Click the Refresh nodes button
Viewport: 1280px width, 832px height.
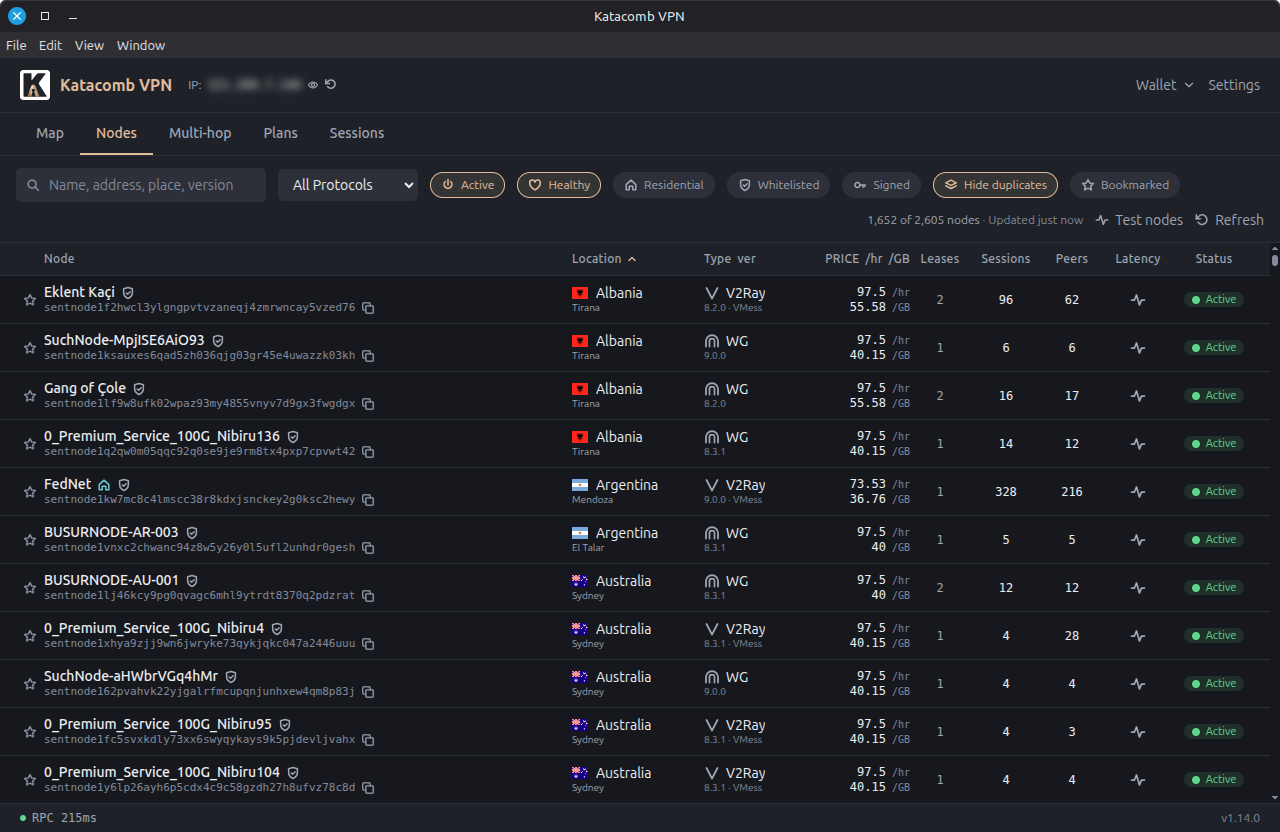point(1229,220)
